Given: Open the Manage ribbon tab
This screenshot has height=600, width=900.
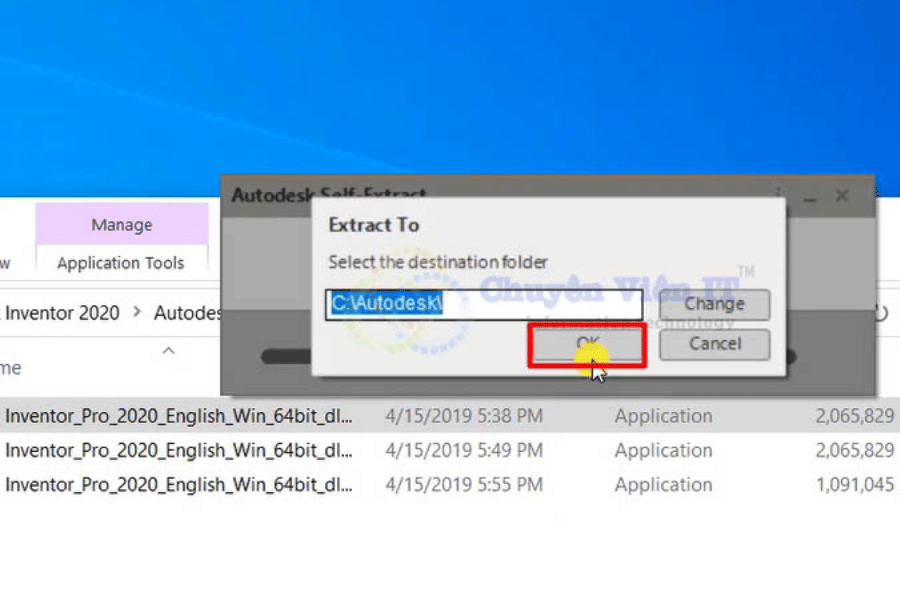Looking at the screenshot, I should [121, 225].
